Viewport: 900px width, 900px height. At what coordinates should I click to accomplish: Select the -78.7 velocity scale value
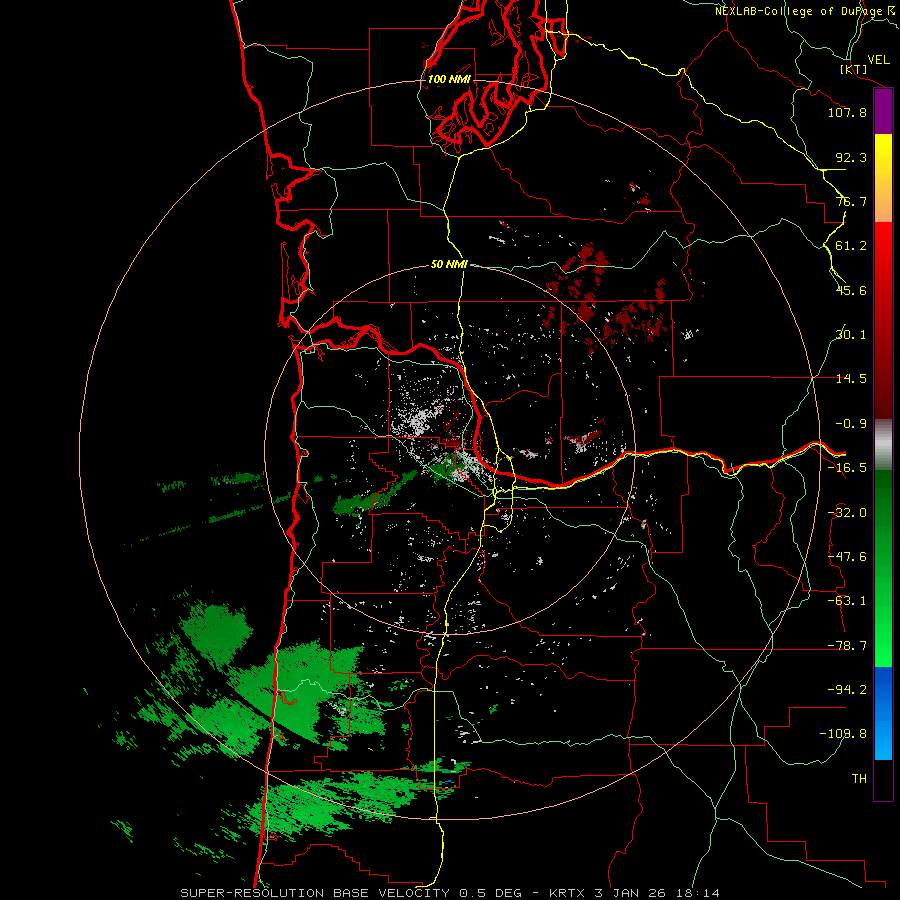pyautogui.click(x=847, y=646)
